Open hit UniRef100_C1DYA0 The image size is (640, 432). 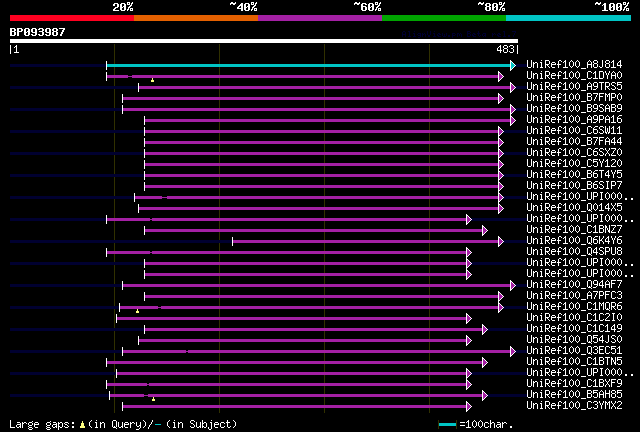574,75
